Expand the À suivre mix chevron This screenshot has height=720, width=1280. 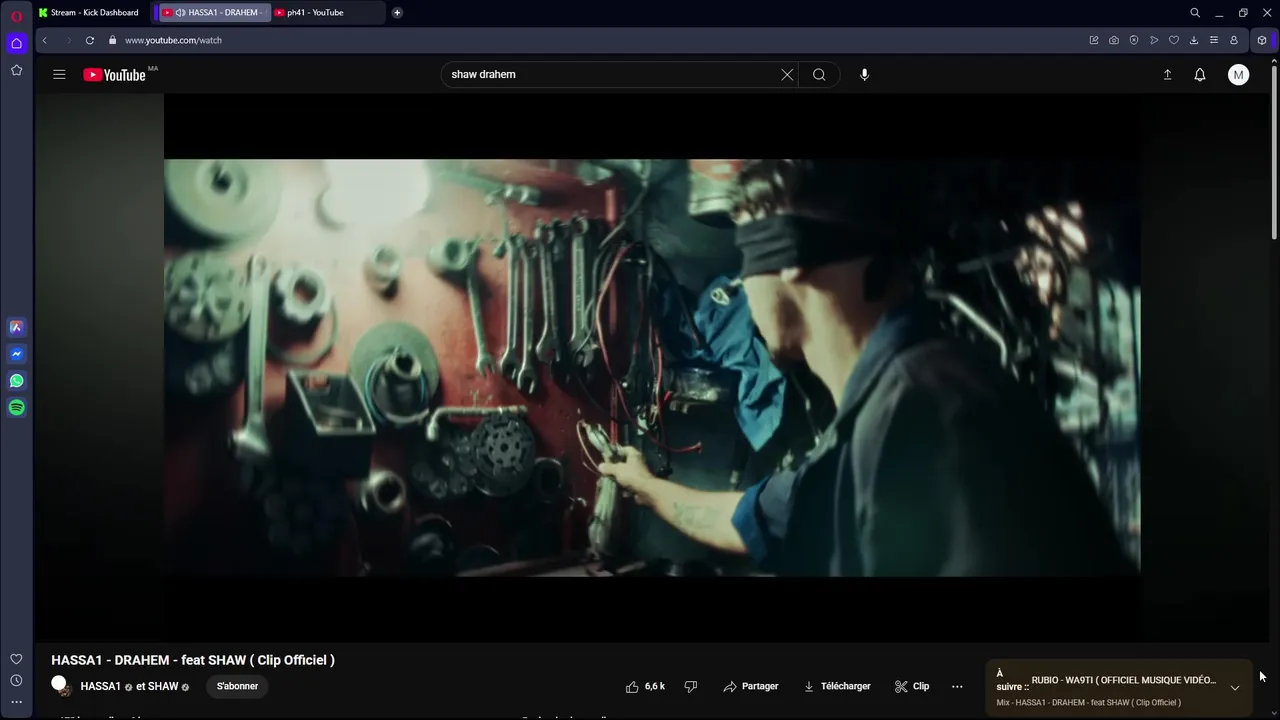(x=1235, y=688)
